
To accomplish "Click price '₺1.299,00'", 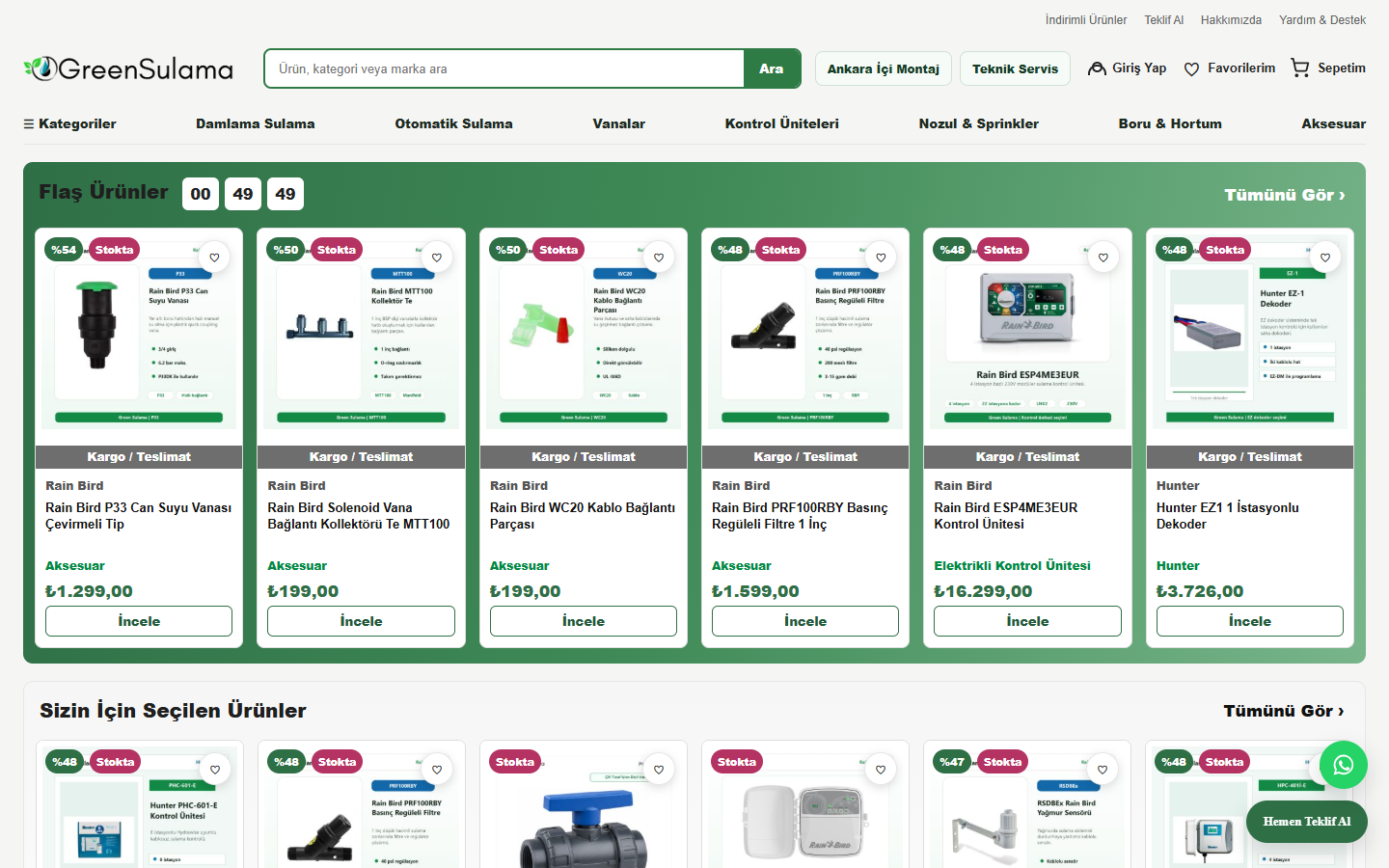I will point(89,591).
